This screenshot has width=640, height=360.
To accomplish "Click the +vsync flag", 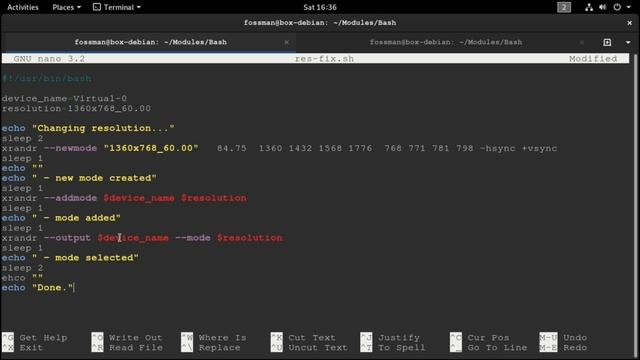I will coord(539,148).
